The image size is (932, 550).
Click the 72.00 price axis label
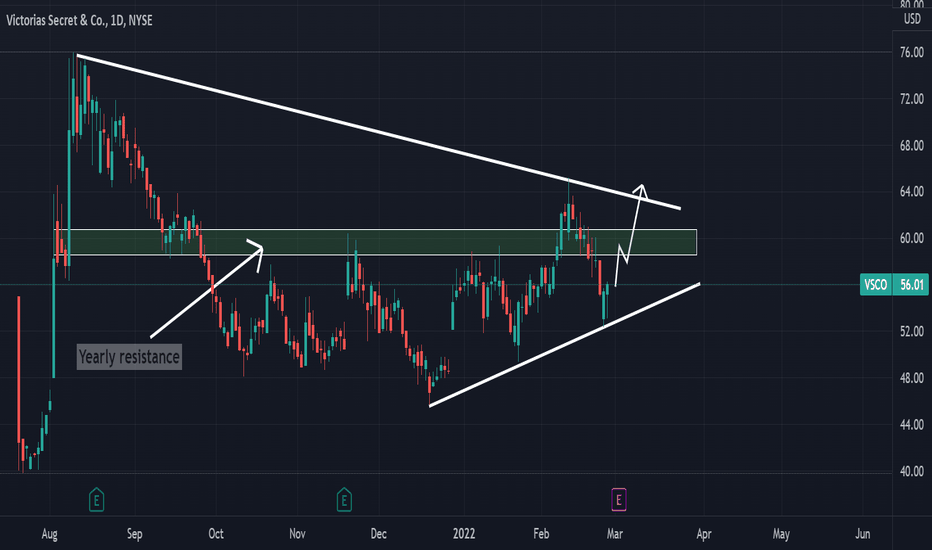(x=912, y=99)
